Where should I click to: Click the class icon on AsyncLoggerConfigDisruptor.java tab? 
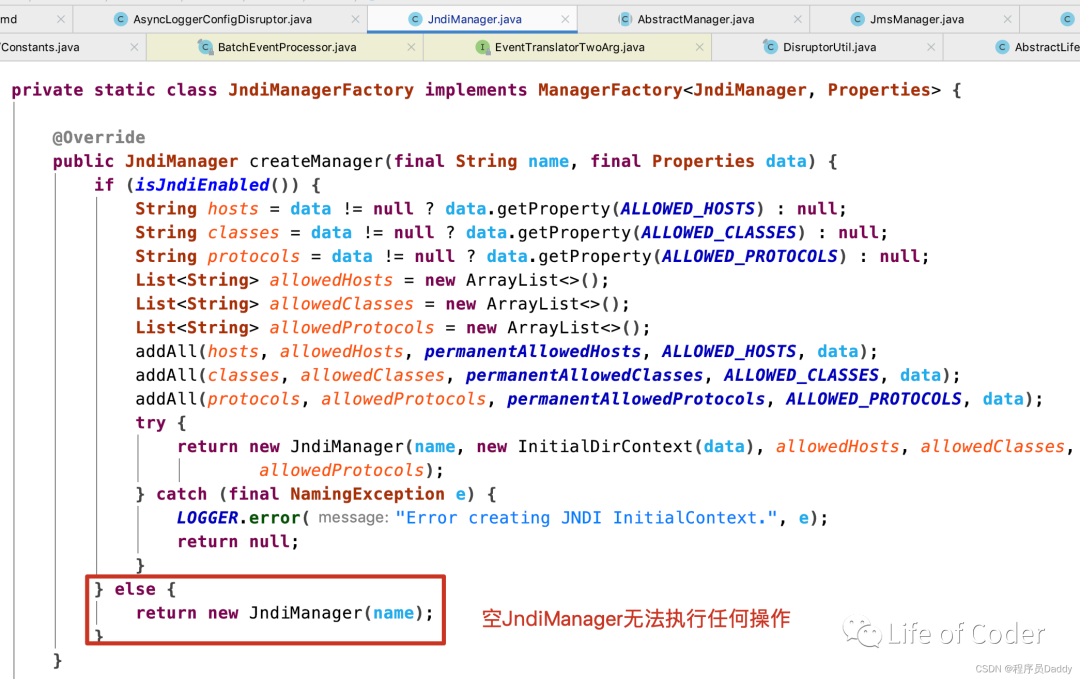[121, 19]
